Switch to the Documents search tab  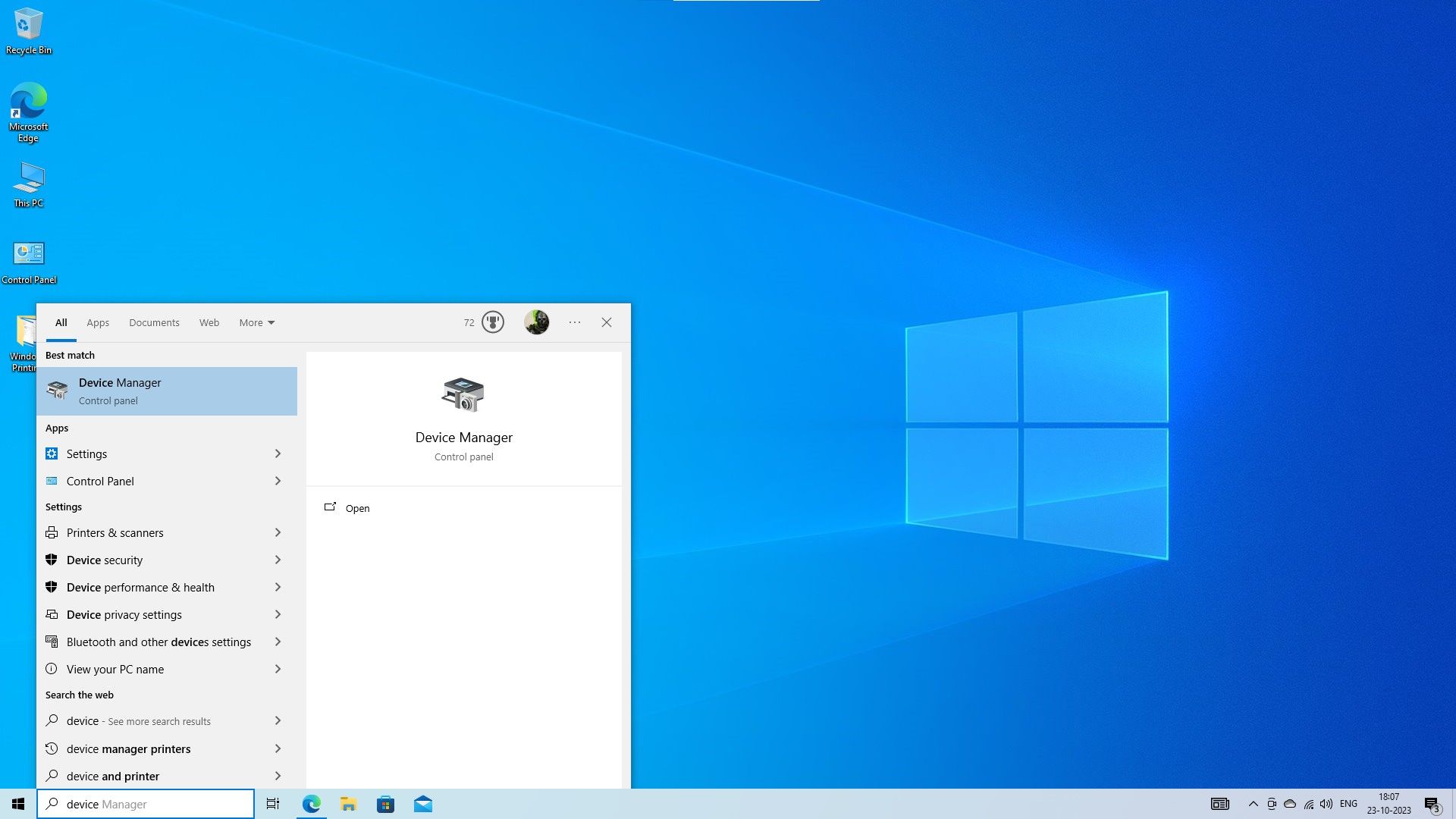pyautogui.click(x=154, y=322)
